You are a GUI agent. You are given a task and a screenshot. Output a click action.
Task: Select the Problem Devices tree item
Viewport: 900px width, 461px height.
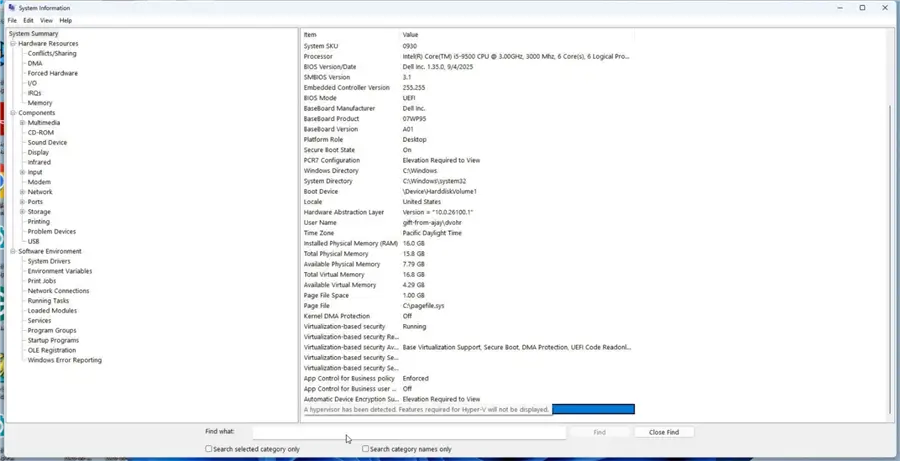[x=52, y=231]
